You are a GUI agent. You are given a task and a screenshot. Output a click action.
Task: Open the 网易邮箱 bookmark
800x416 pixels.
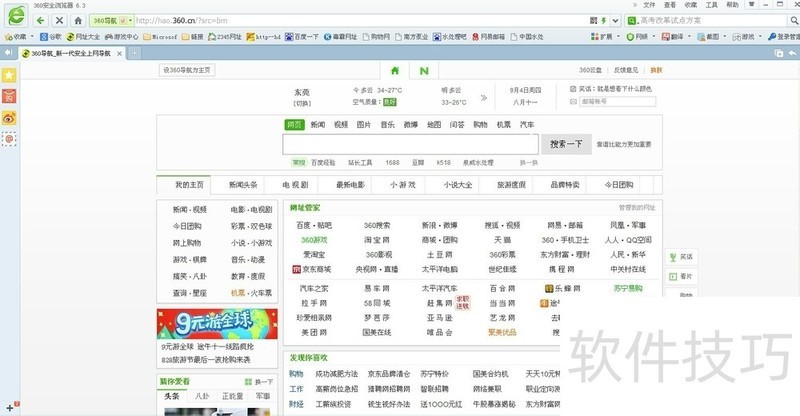click(x=489, y=37)
